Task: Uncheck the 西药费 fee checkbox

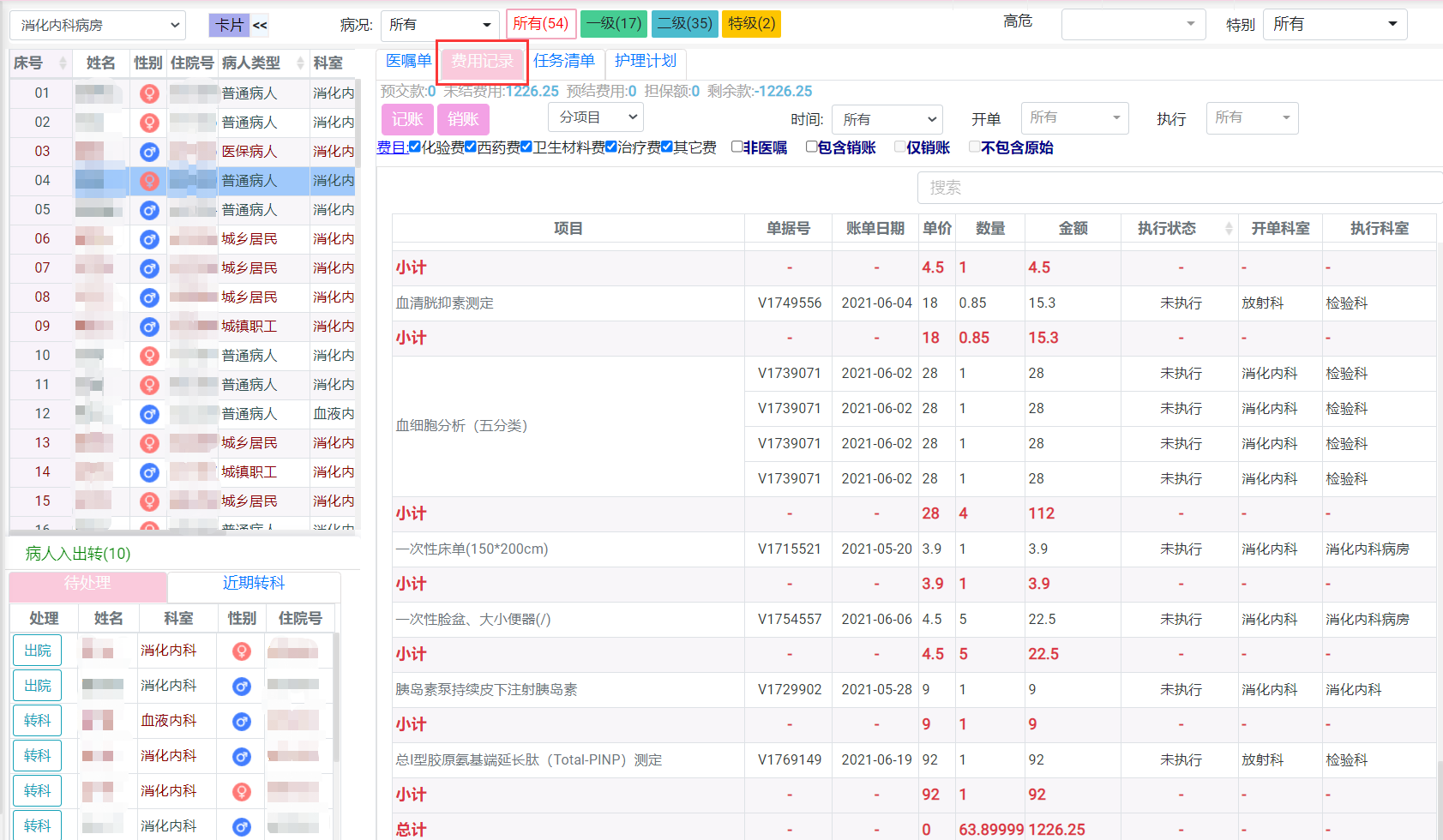Action: (x=470, y=147)
